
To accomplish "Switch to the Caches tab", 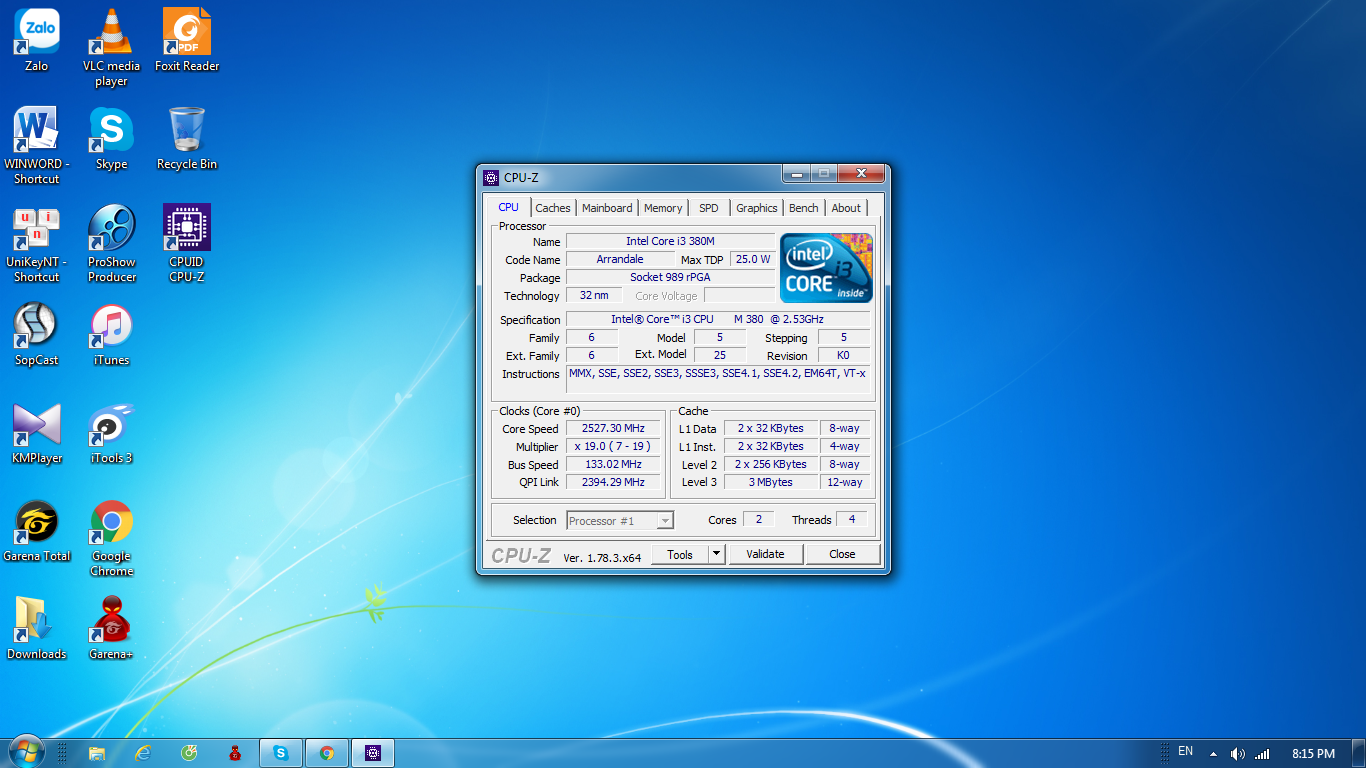I will 552,208.
